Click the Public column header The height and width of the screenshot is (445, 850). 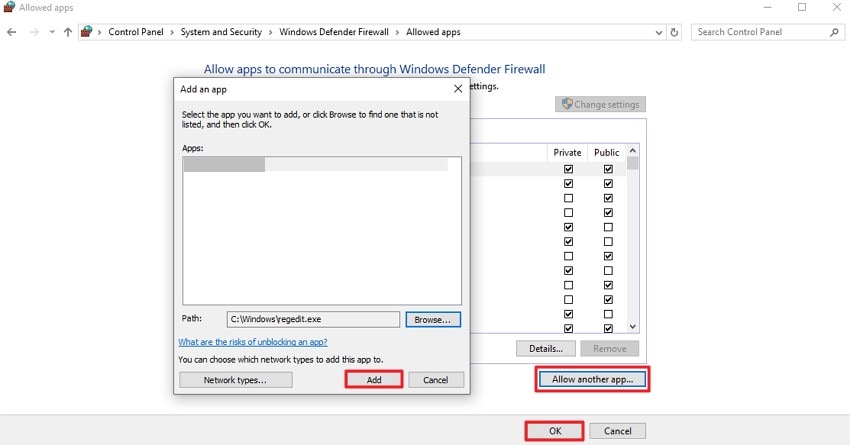(607, 152)
